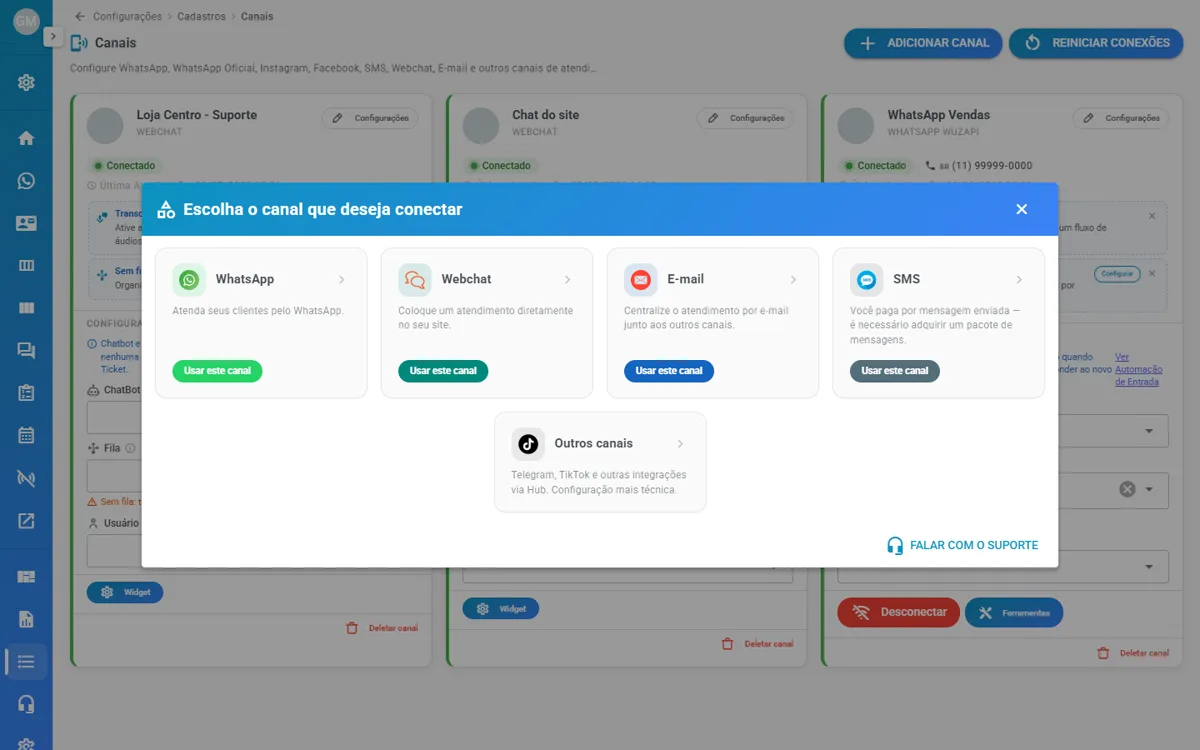Click the Ver Automação de Entrada link
Viewport: 1200px width, 750px height.
(1138, 369)
